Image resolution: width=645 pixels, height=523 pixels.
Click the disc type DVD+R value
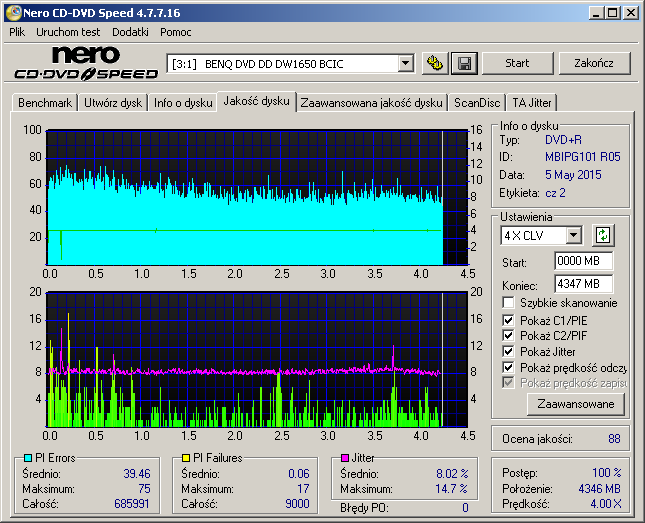click(x=563, y=140)
